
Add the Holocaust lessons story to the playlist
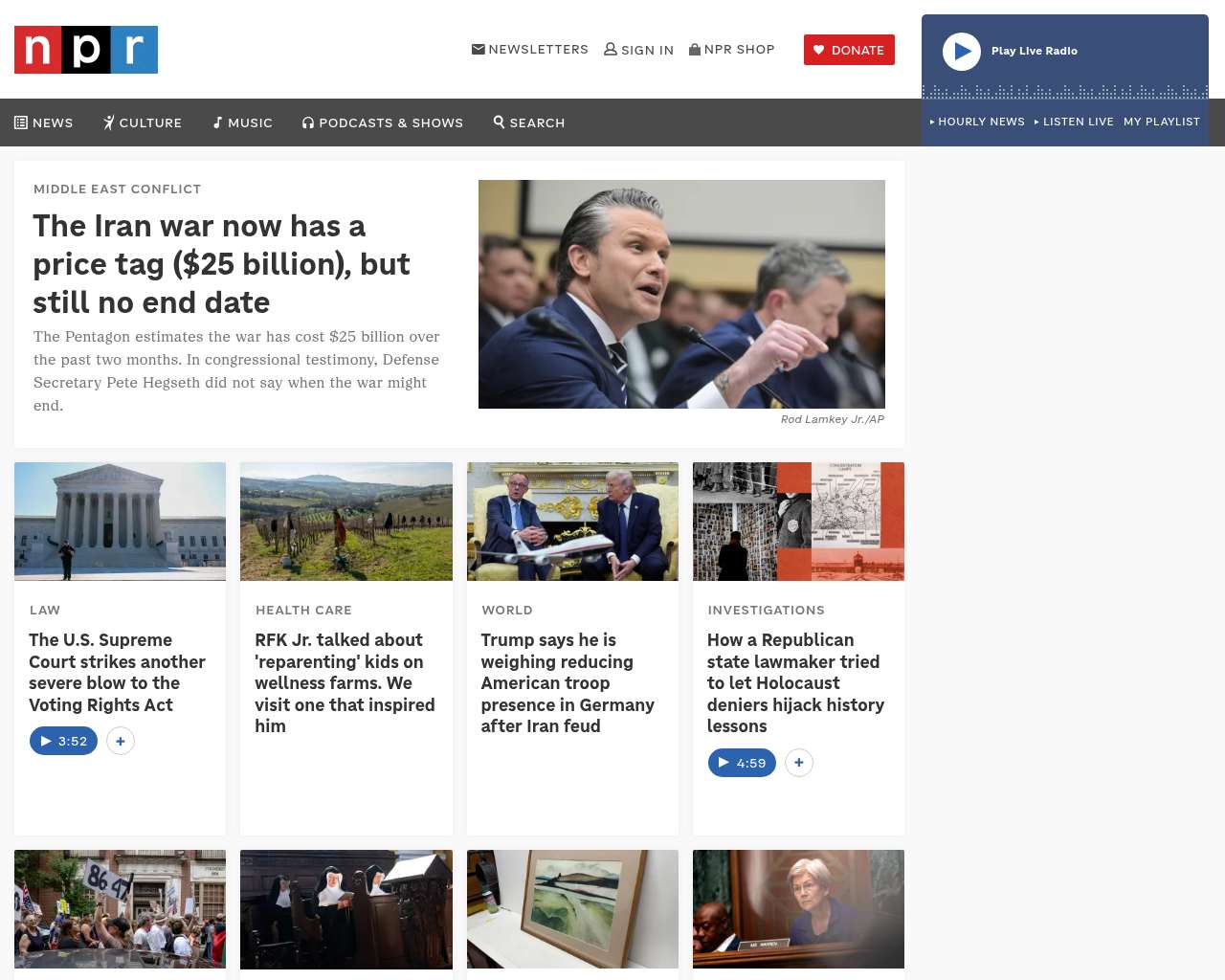[799, 763]
